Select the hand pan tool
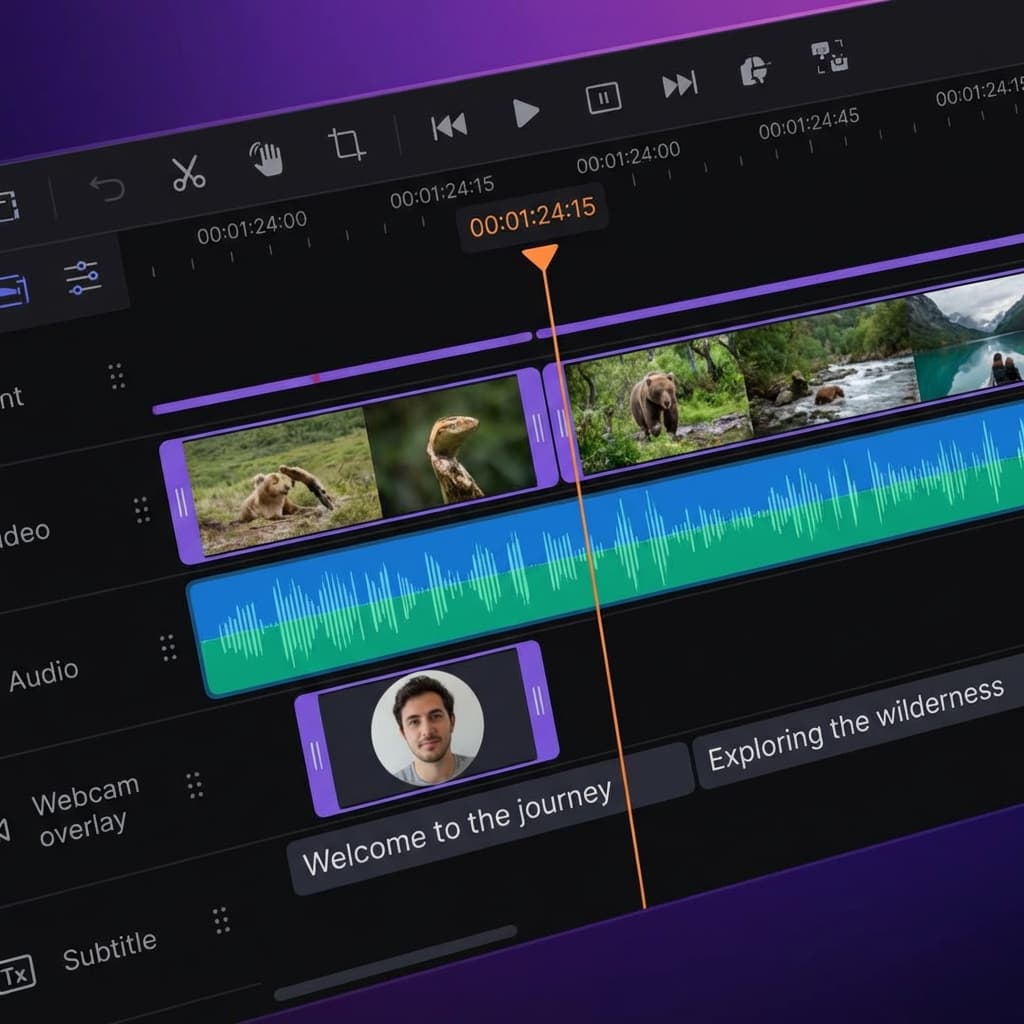Image resolution: width=1024 pixels, height=1024 pixels. (x=266, y=159)
